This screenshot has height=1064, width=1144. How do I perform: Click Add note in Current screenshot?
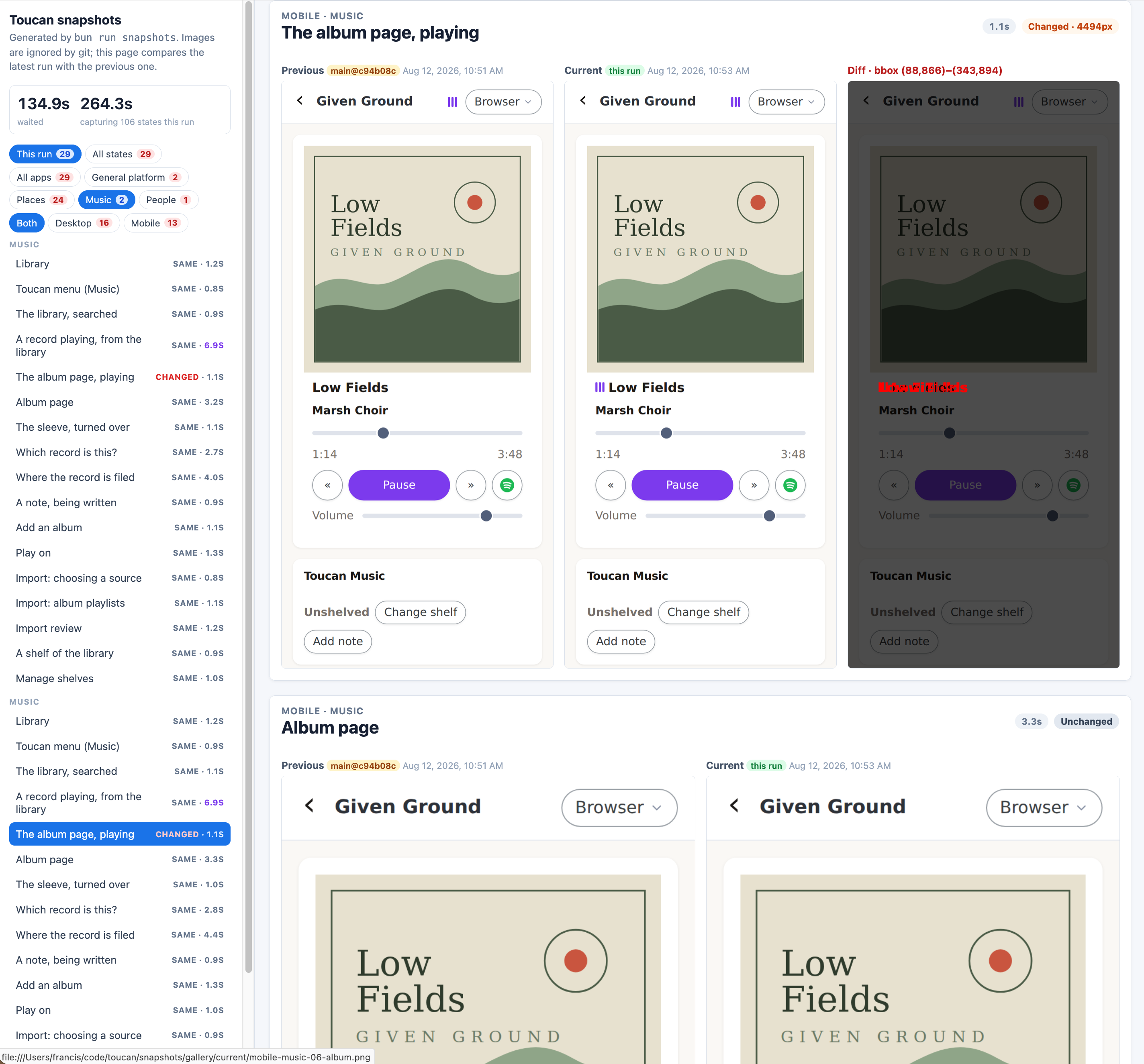pos(621,641)
